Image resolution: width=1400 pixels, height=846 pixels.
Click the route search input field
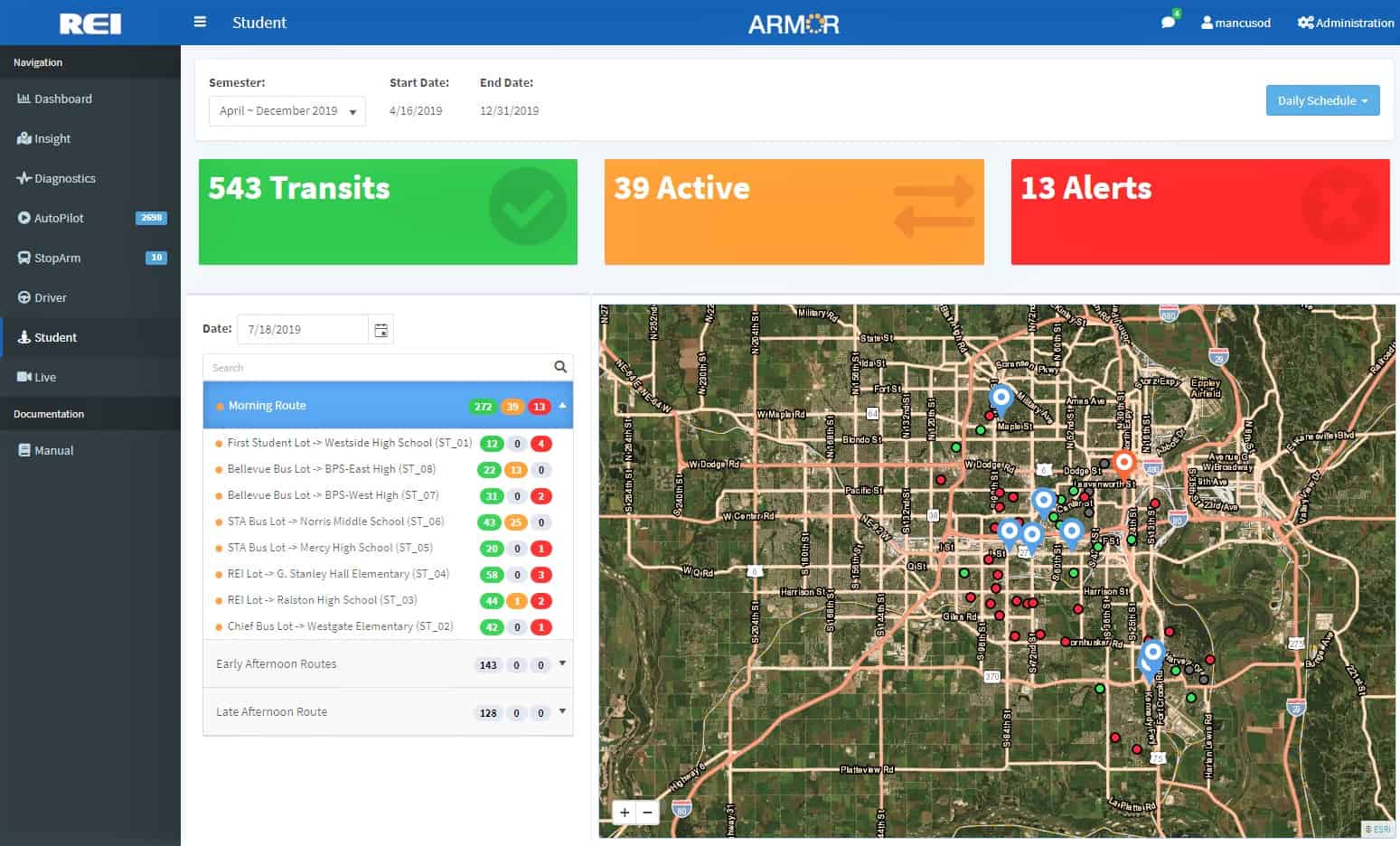(375, 368)
